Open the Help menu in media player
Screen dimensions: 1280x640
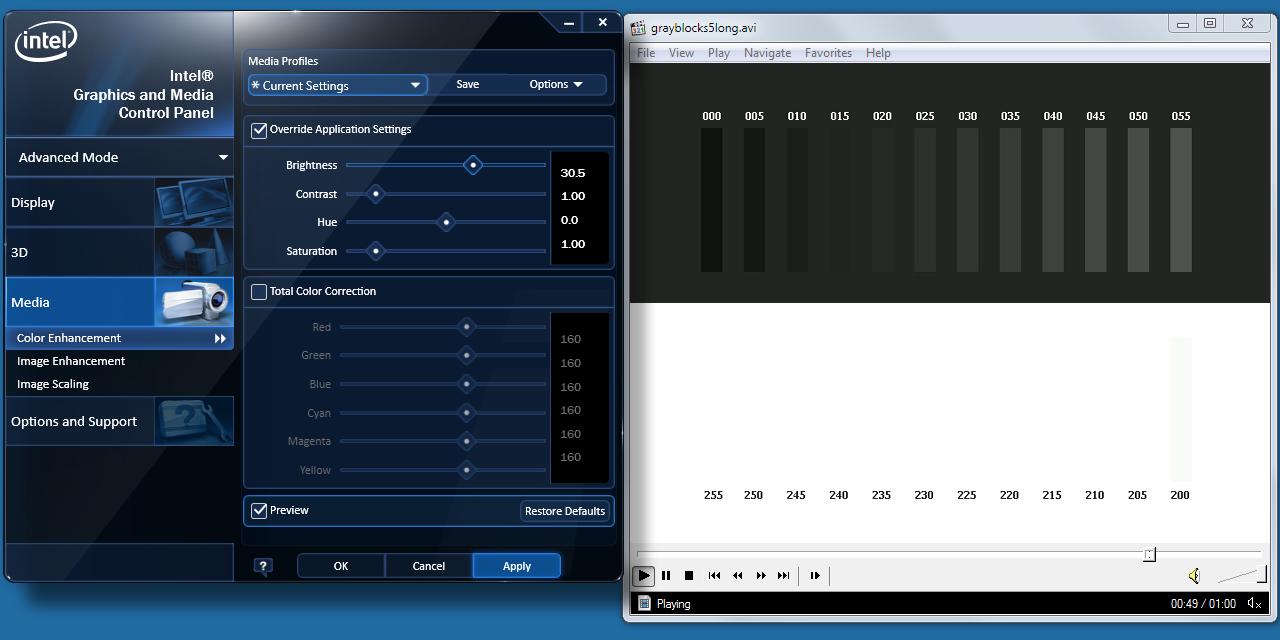click(x=878, y=53)
